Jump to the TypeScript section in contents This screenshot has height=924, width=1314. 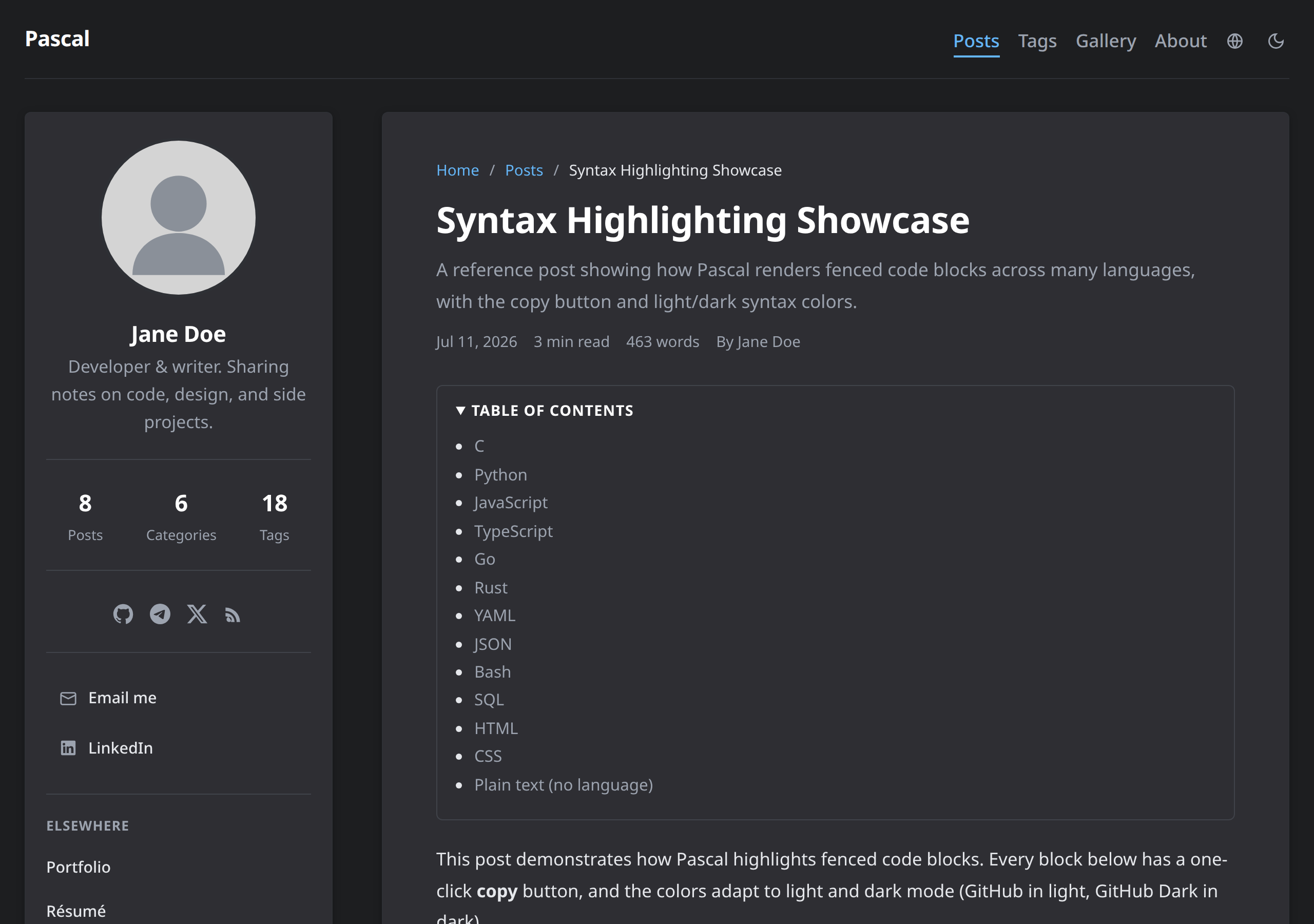click(513, 531)
